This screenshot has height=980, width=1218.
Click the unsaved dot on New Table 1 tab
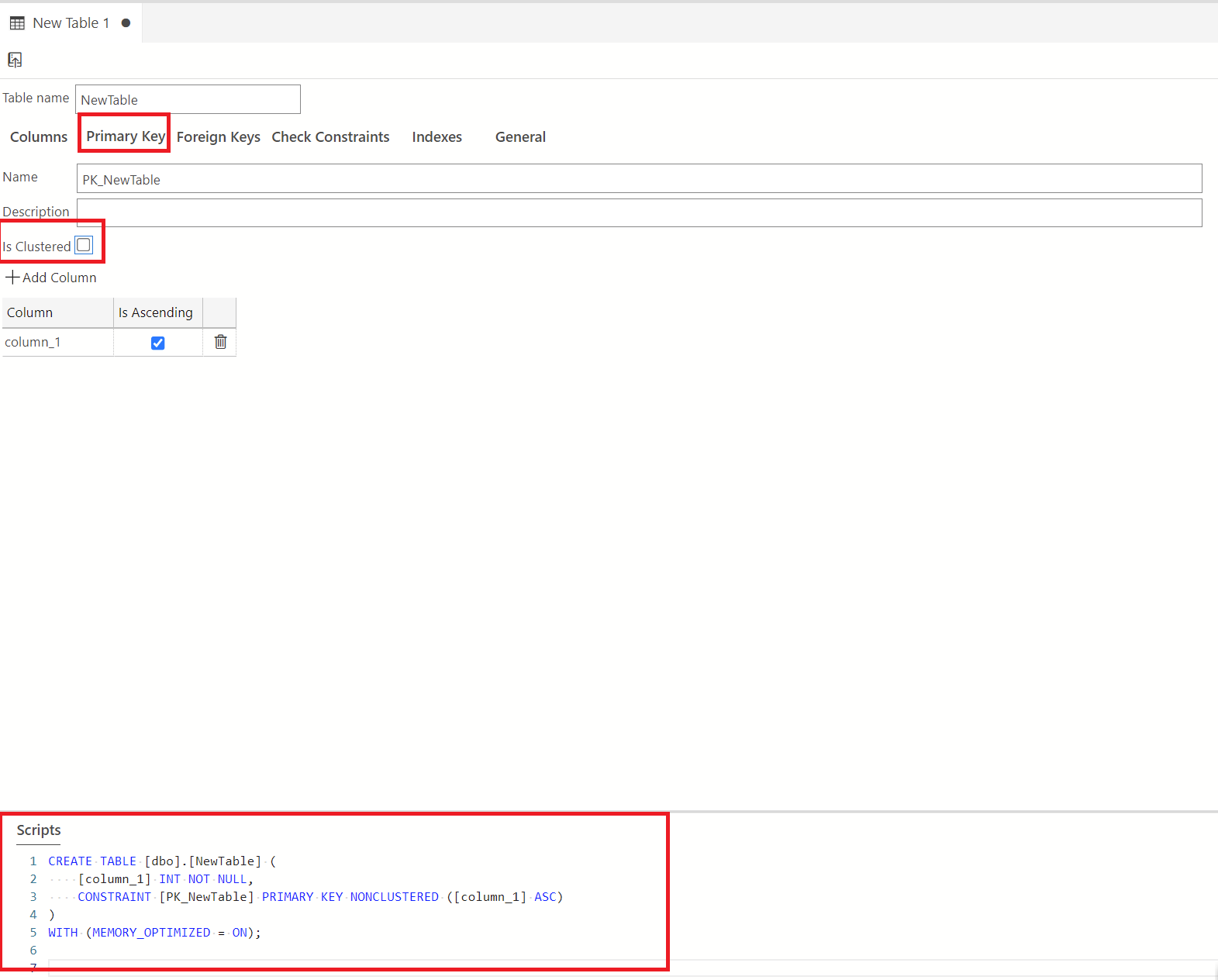click(126, 23)
